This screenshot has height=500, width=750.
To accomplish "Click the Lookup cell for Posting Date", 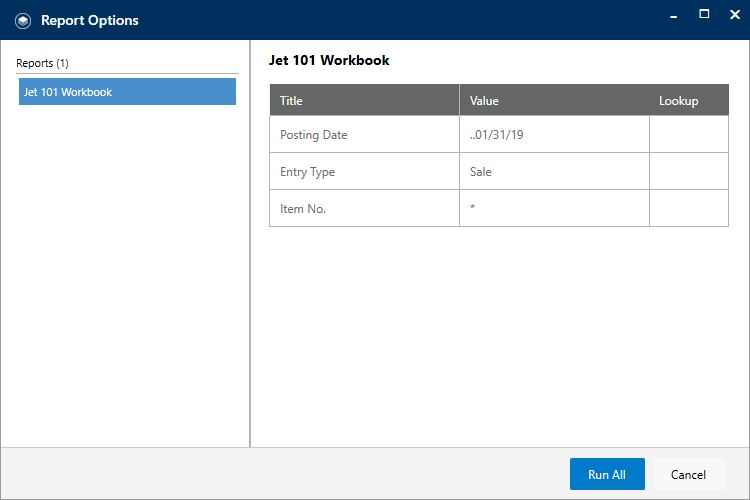I will 689,134.
